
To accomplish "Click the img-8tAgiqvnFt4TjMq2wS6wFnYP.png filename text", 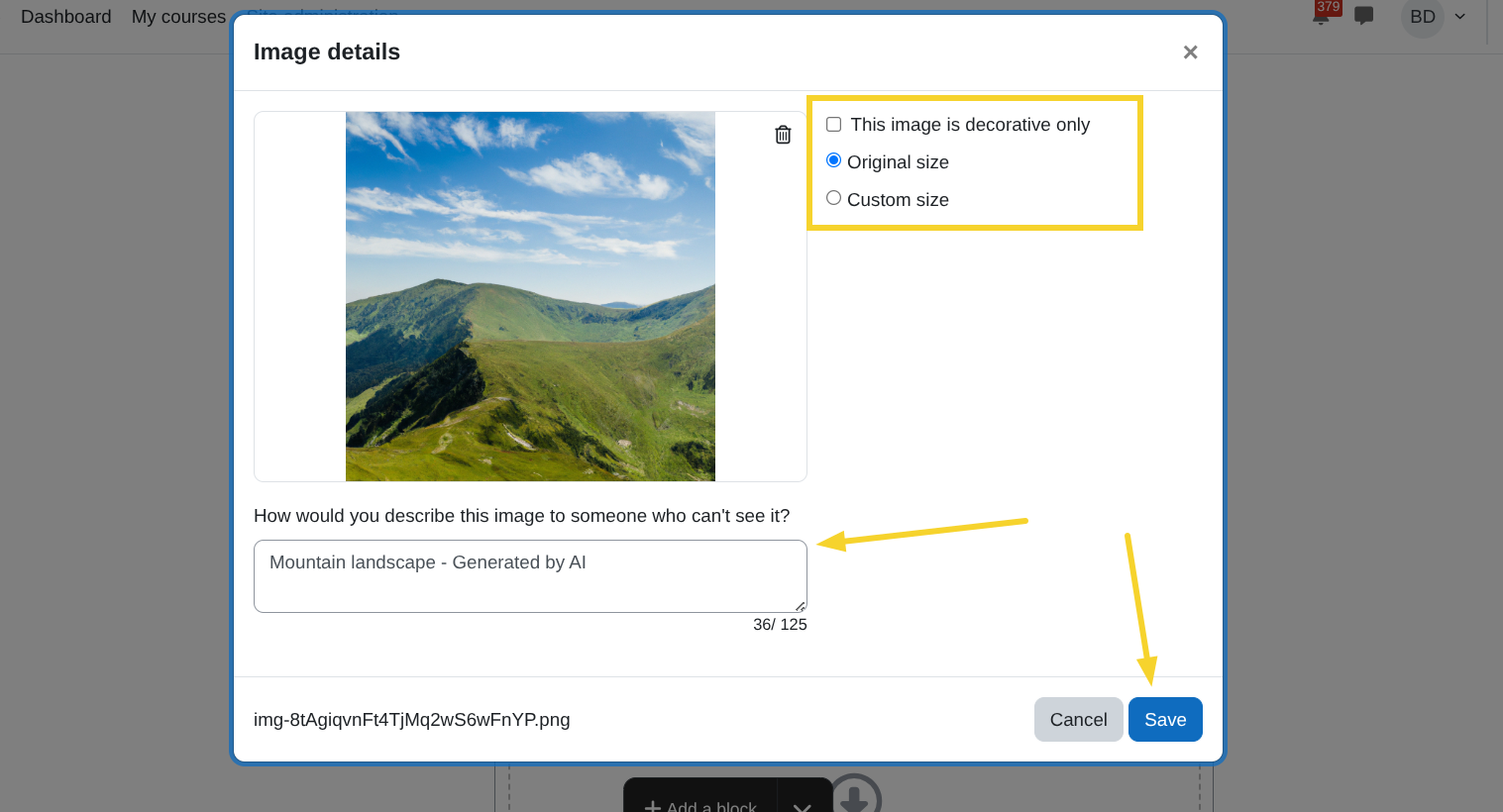I will [411, 720].
